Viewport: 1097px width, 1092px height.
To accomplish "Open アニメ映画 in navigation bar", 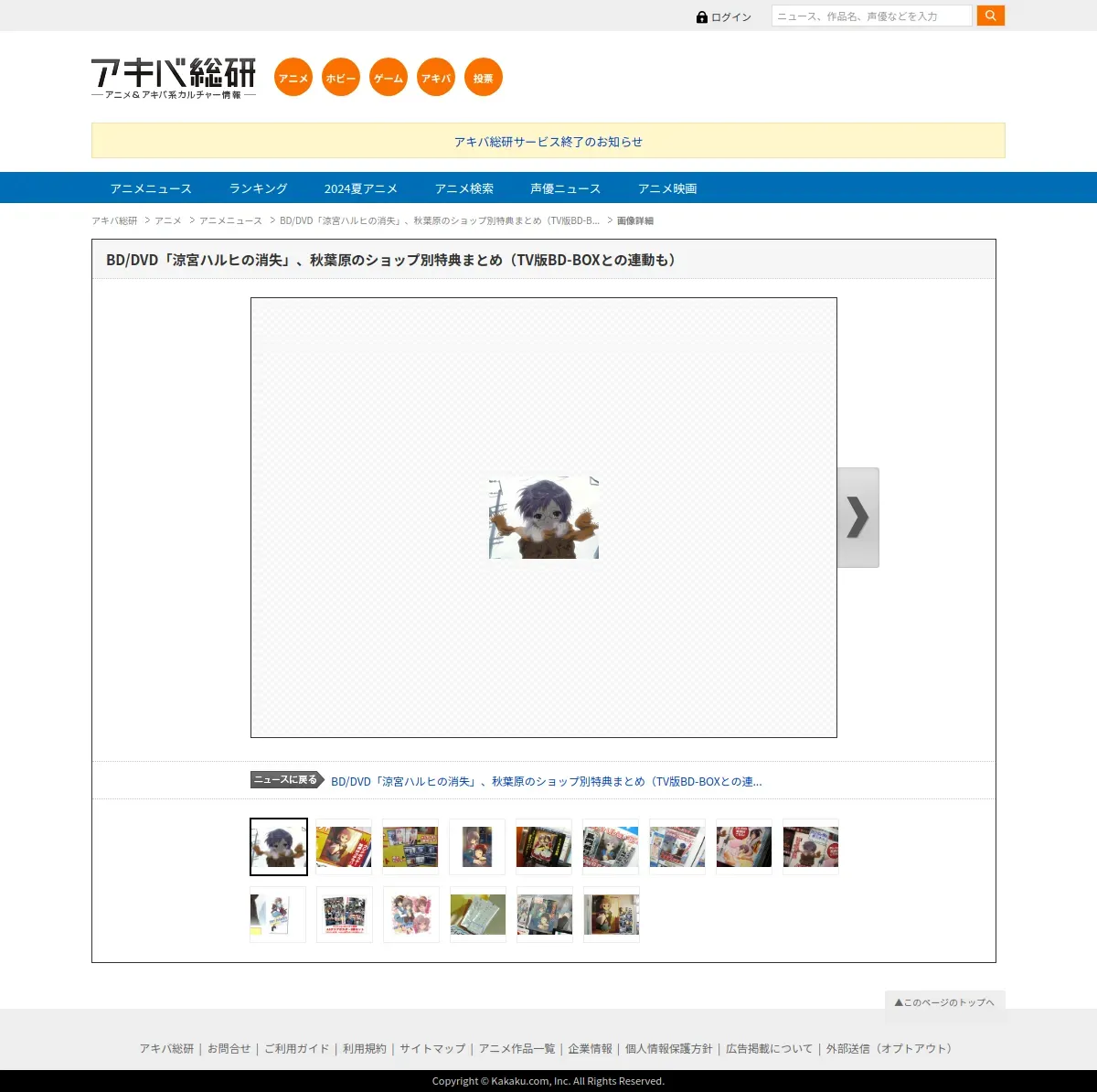I will 667,188.
